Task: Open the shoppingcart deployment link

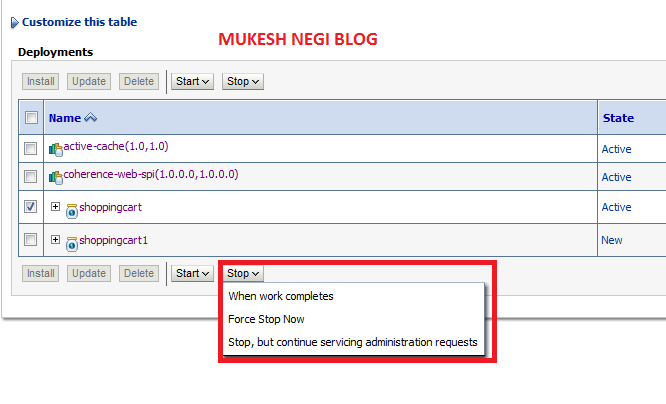Action: pyautogui.click(x=110, y=207)
